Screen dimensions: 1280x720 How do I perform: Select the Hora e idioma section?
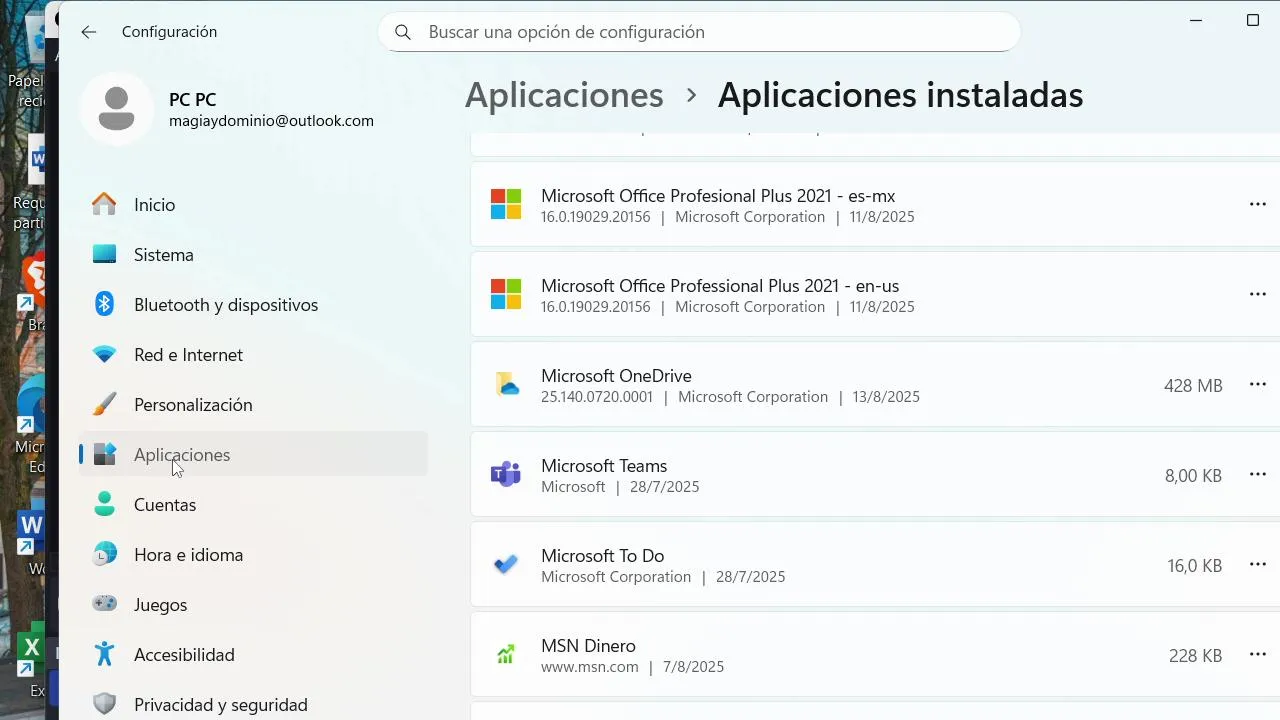click(253, 554)
